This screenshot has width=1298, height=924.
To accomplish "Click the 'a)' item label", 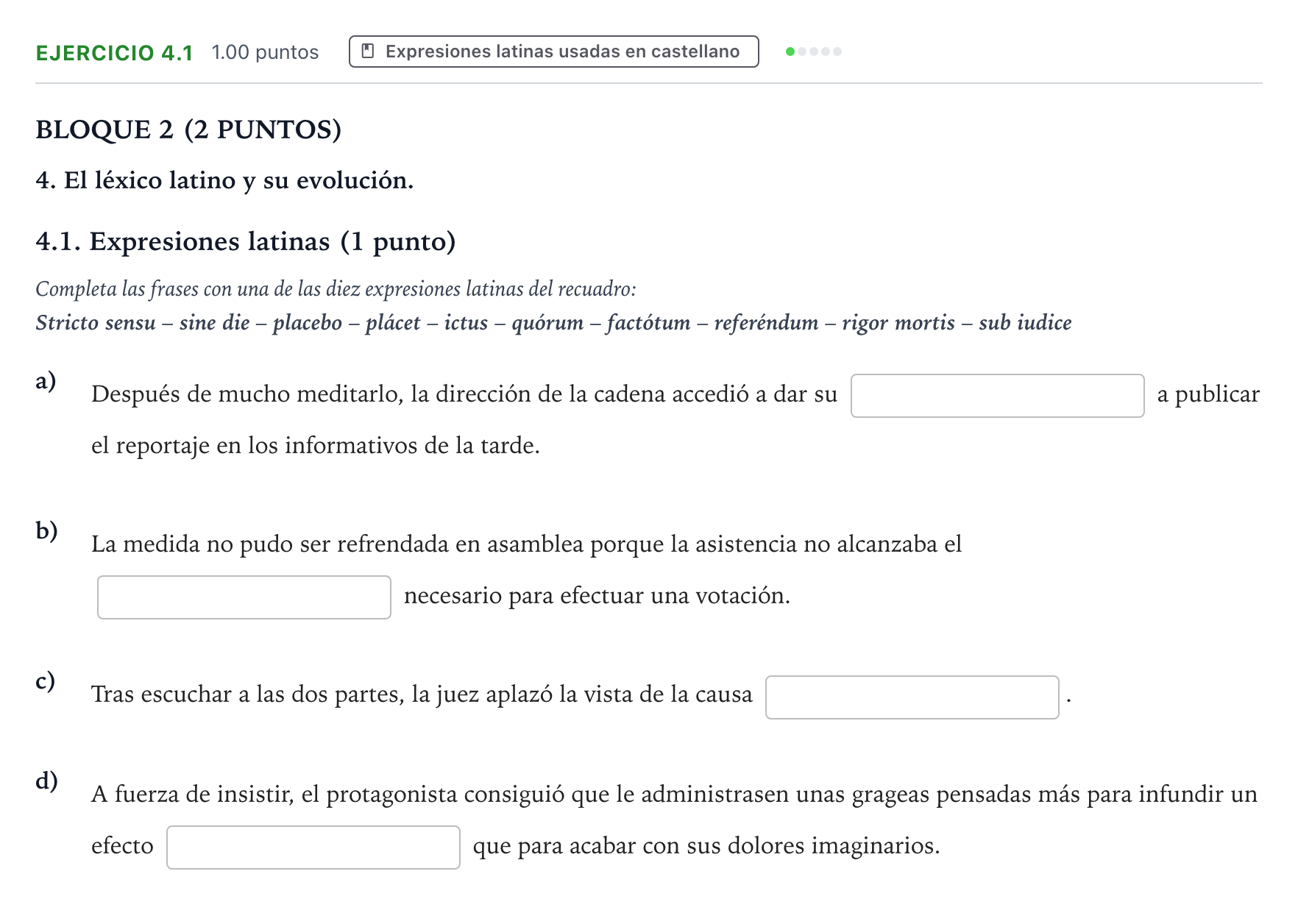I will point(46,381).
